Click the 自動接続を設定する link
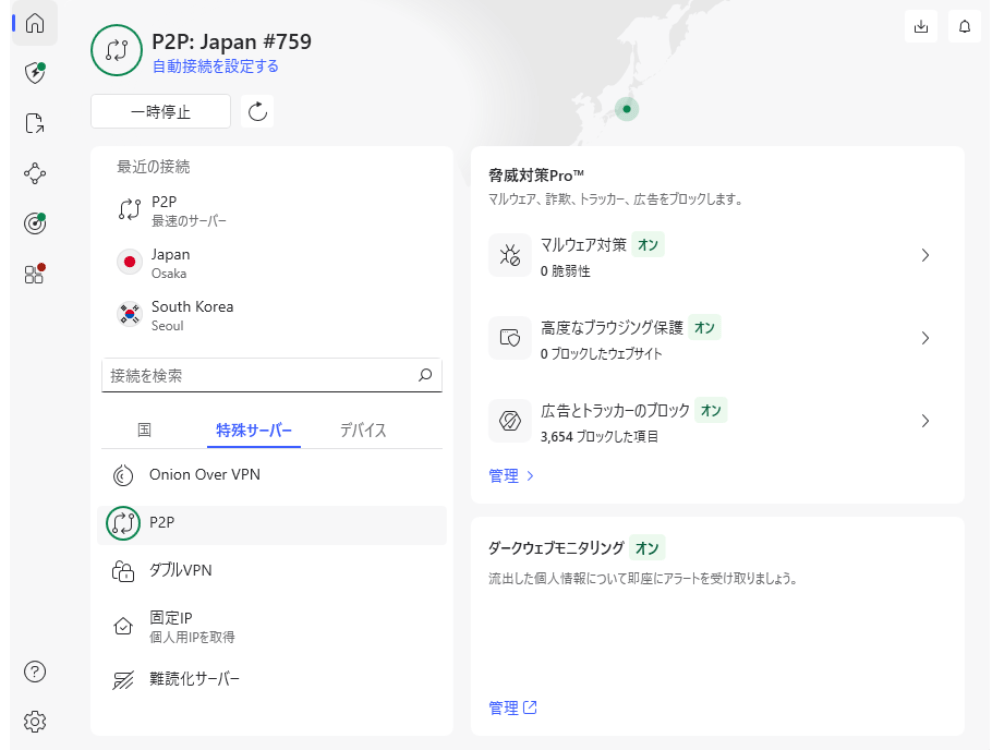The width and height of the screenshot is (1000, 750). (215, 67)
